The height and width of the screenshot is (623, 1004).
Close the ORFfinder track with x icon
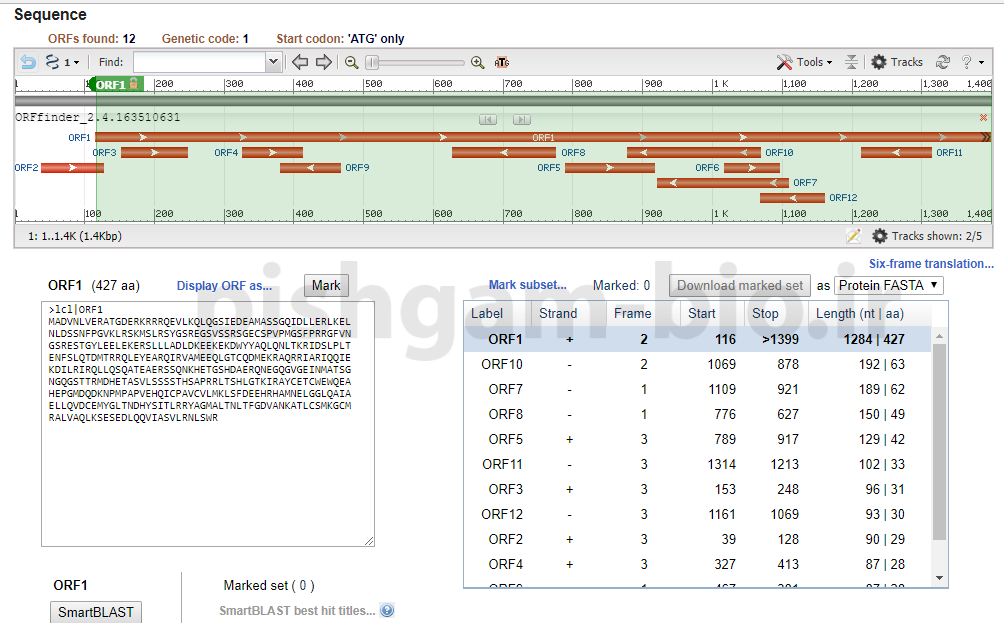tap(983, 117)
